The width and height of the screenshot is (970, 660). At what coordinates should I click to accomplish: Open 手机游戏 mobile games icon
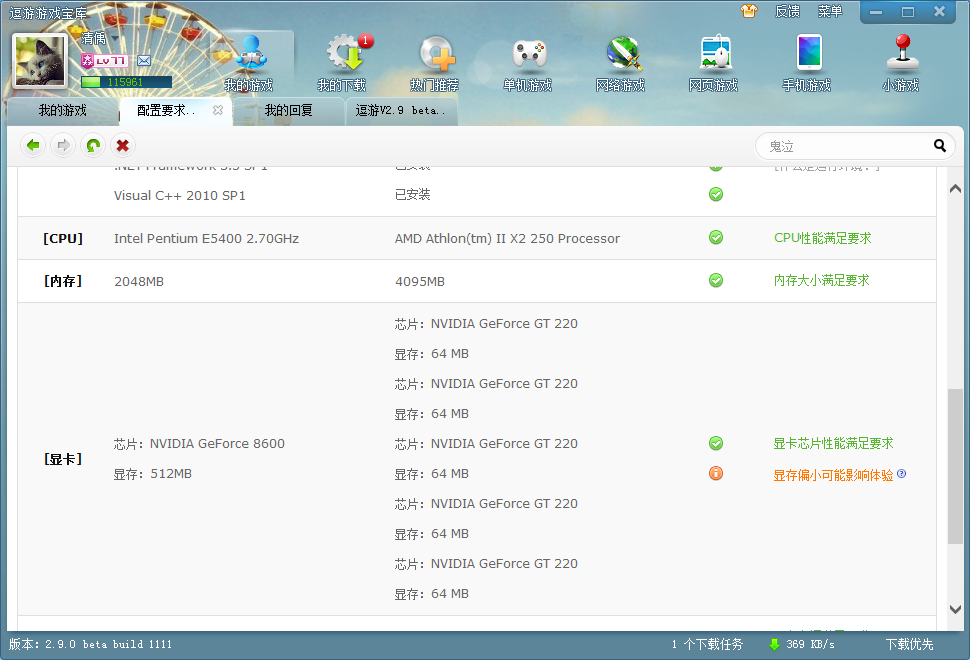click(x=807, y=64)
